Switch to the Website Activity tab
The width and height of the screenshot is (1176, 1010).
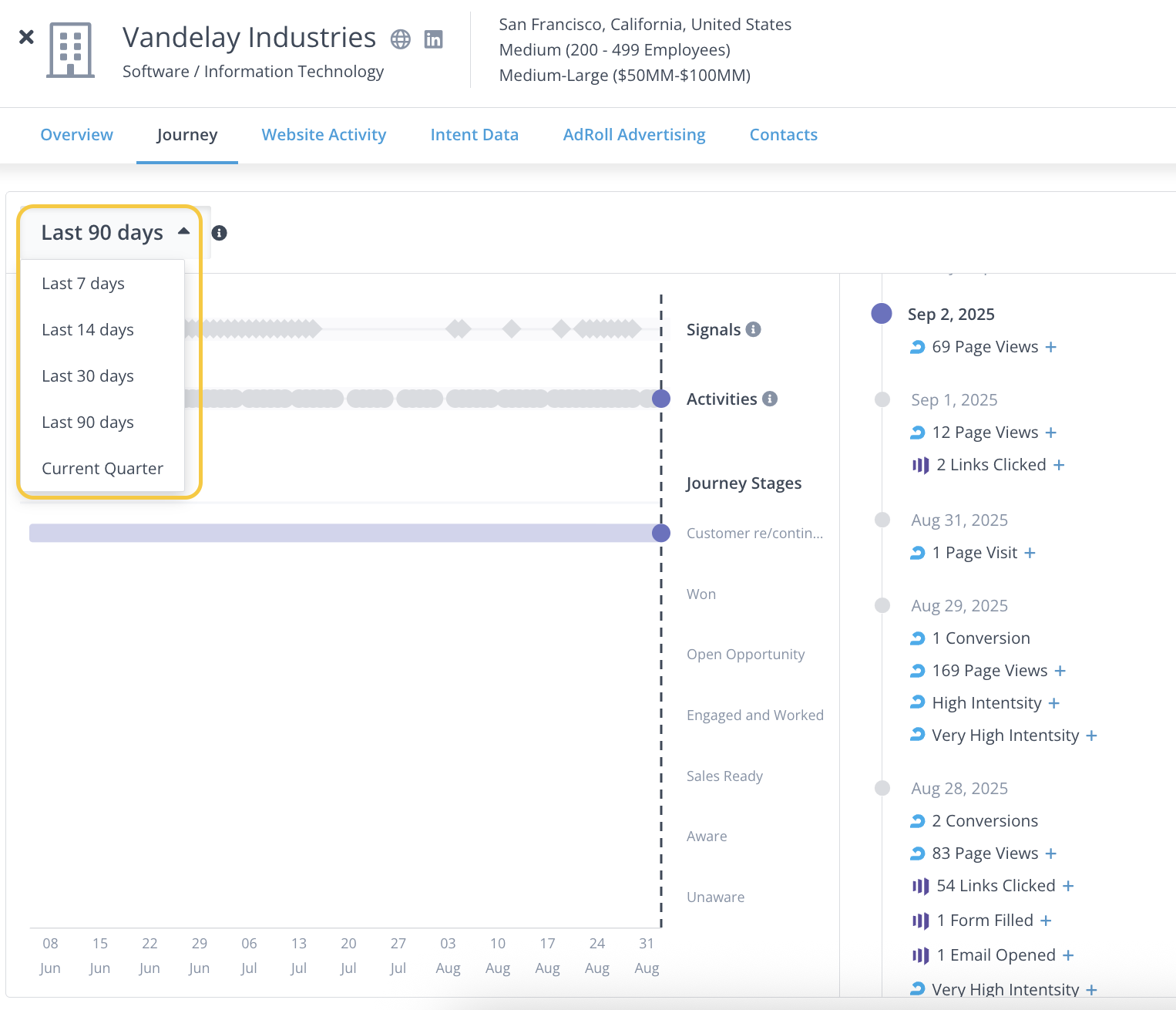pyautogui.click(x=324, y=135)
